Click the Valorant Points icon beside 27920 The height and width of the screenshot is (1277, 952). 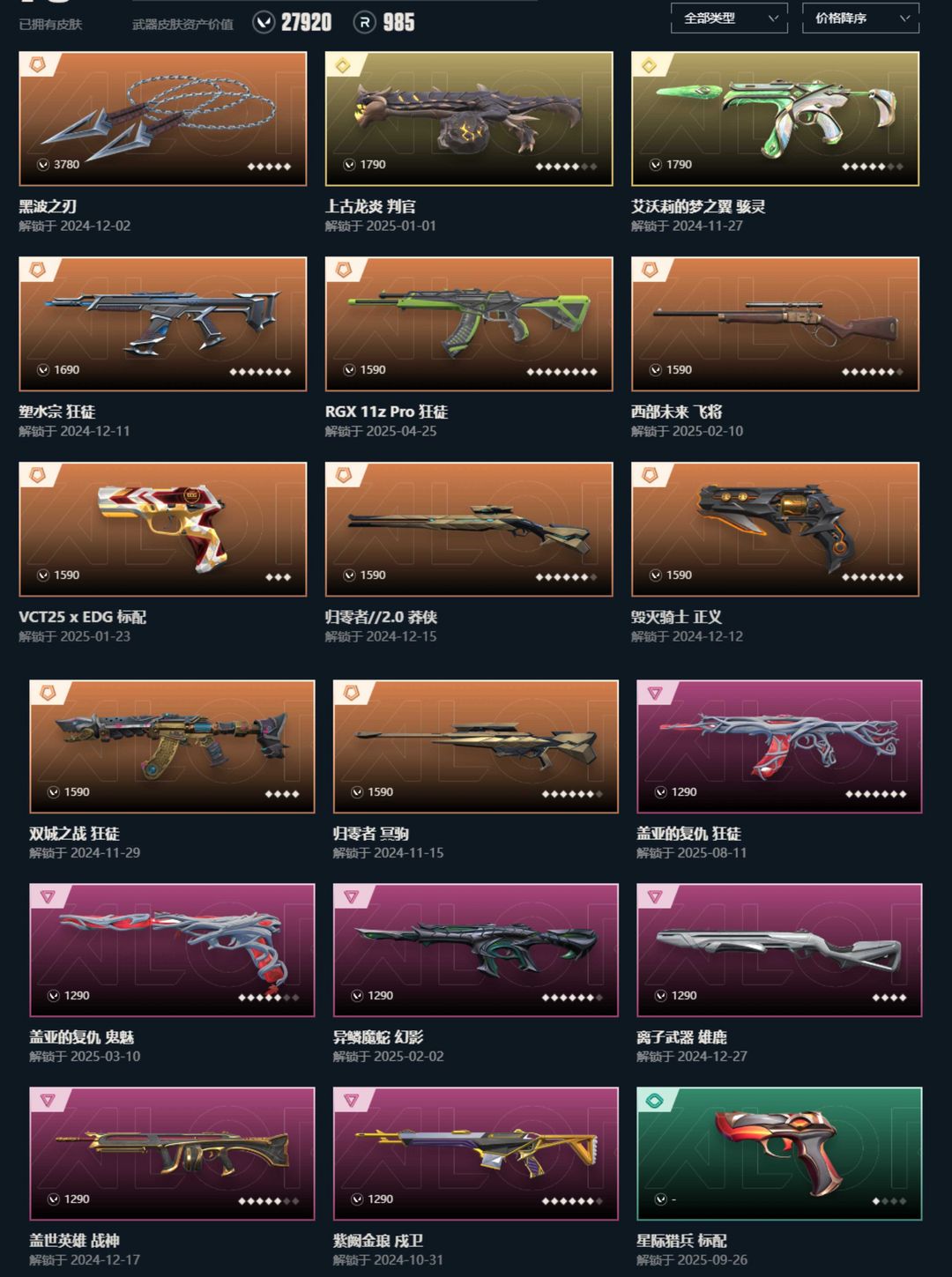pyautogui.click(x=264, y=22)
